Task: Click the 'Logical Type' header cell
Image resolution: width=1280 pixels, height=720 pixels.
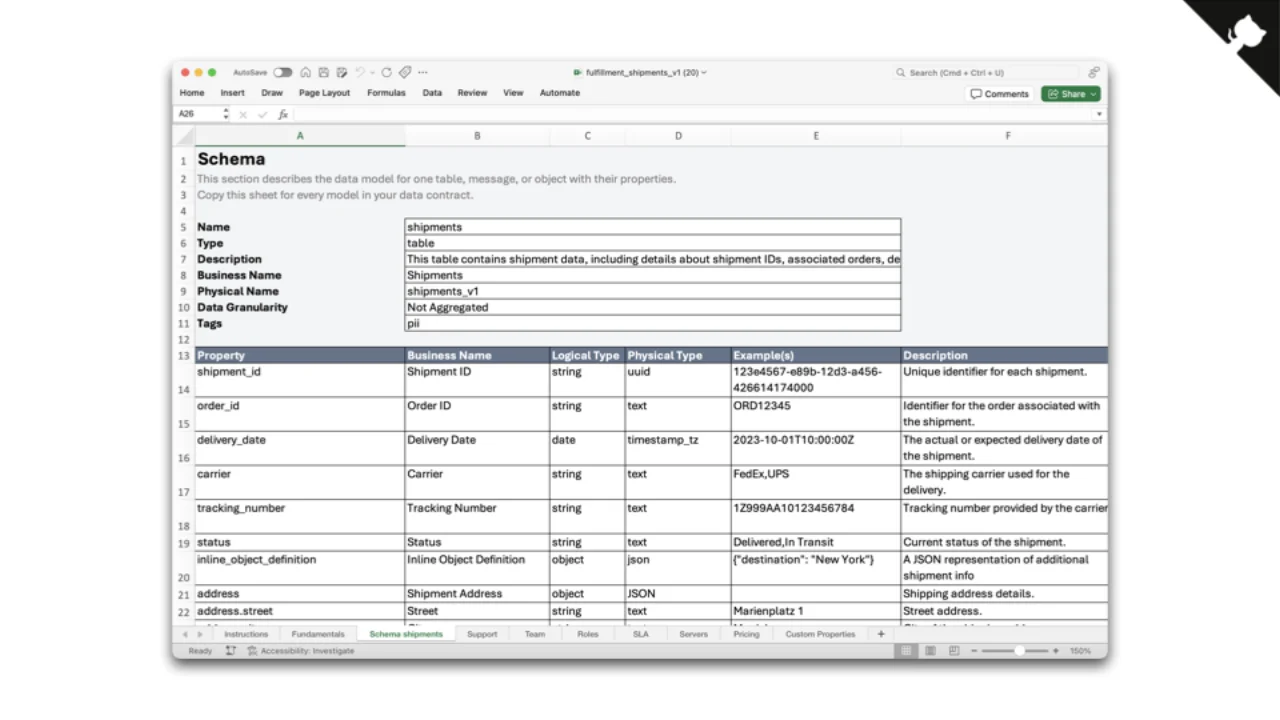Action: coord(587,355)
